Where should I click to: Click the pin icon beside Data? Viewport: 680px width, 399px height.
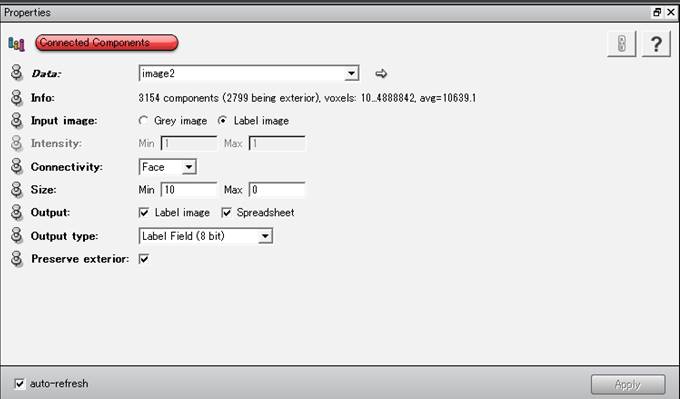tap(16, 73)
